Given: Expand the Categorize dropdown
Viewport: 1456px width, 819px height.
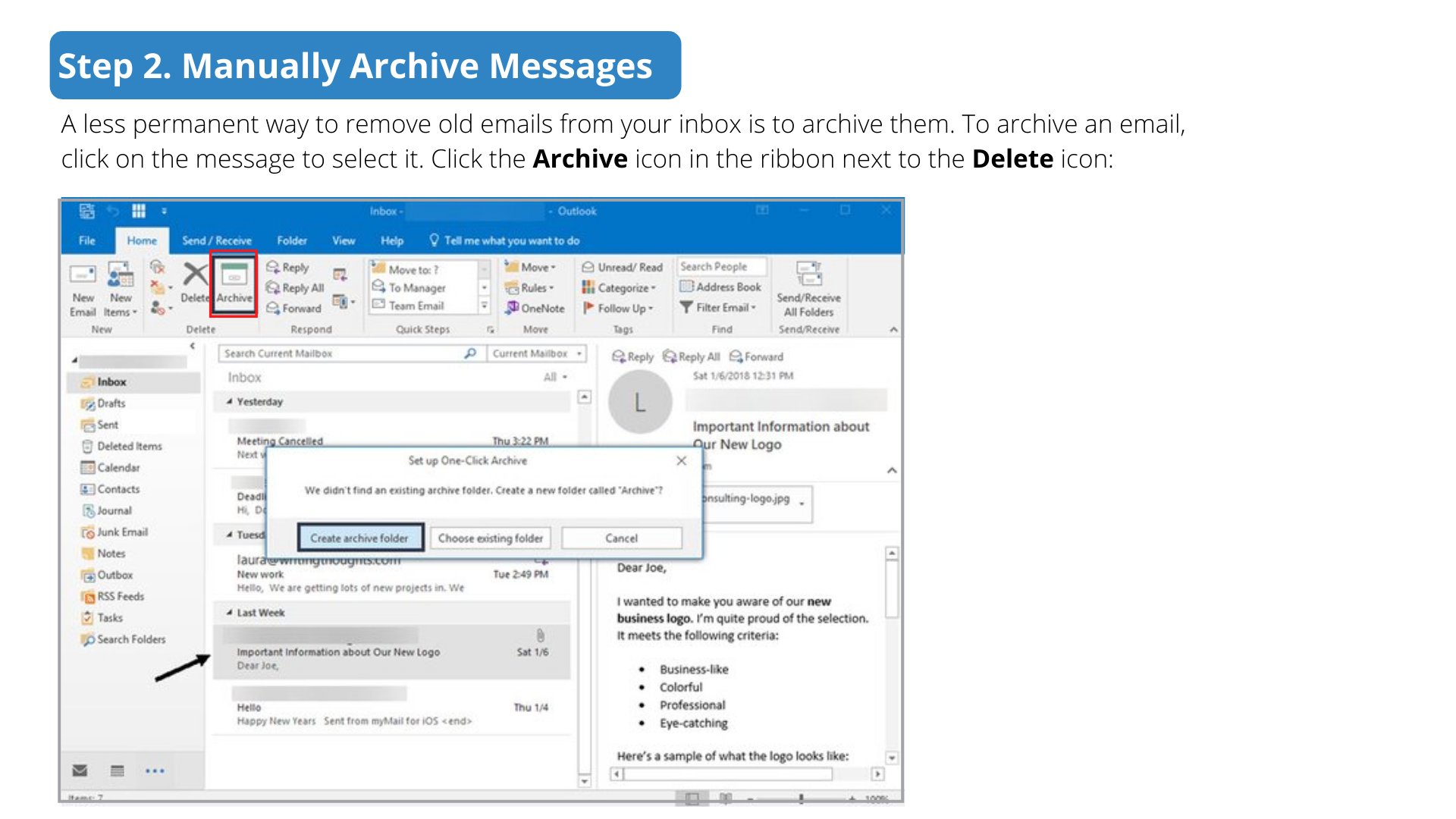Looking at the screenshot, I should tap(620, 287).
